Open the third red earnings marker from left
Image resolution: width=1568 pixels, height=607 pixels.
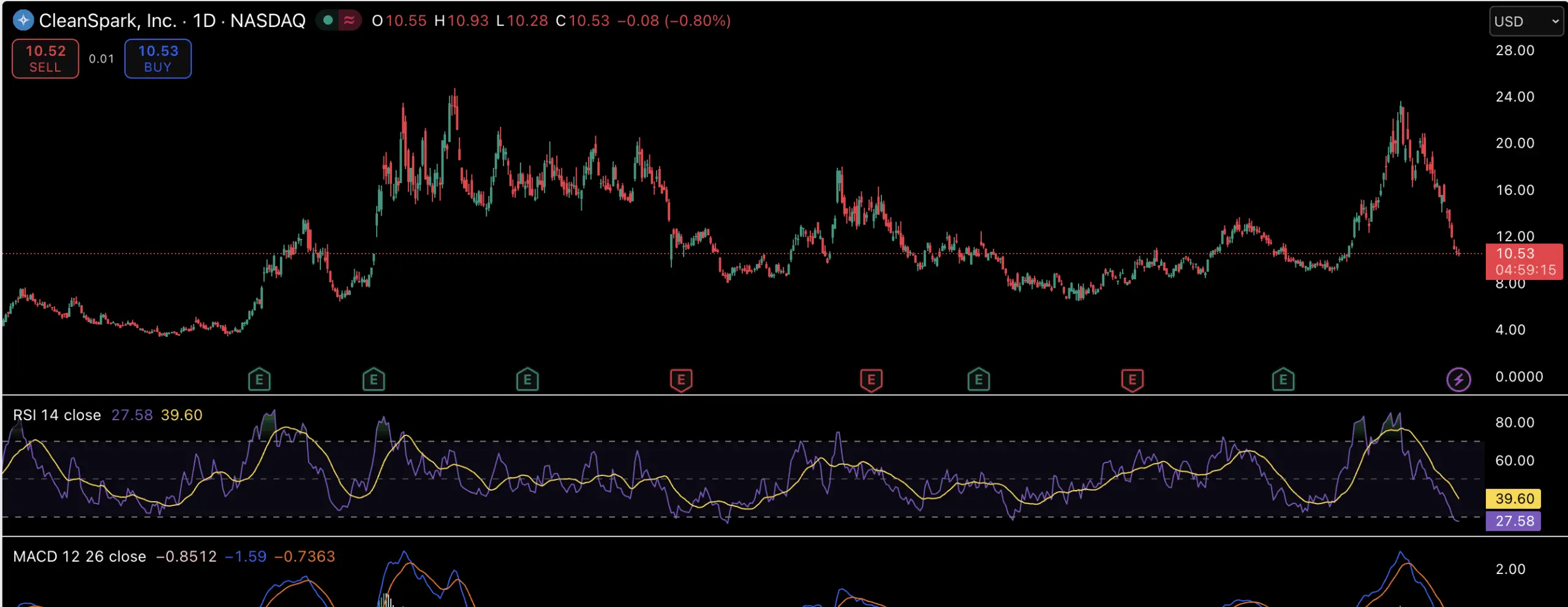[1132, 380]
